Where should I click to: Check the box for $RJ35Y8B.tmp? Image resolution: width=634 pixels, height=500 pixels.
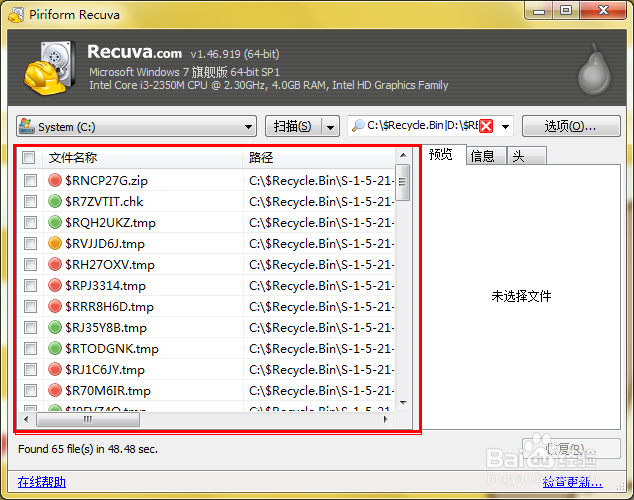pyautogui.click(x=30, y=327)
